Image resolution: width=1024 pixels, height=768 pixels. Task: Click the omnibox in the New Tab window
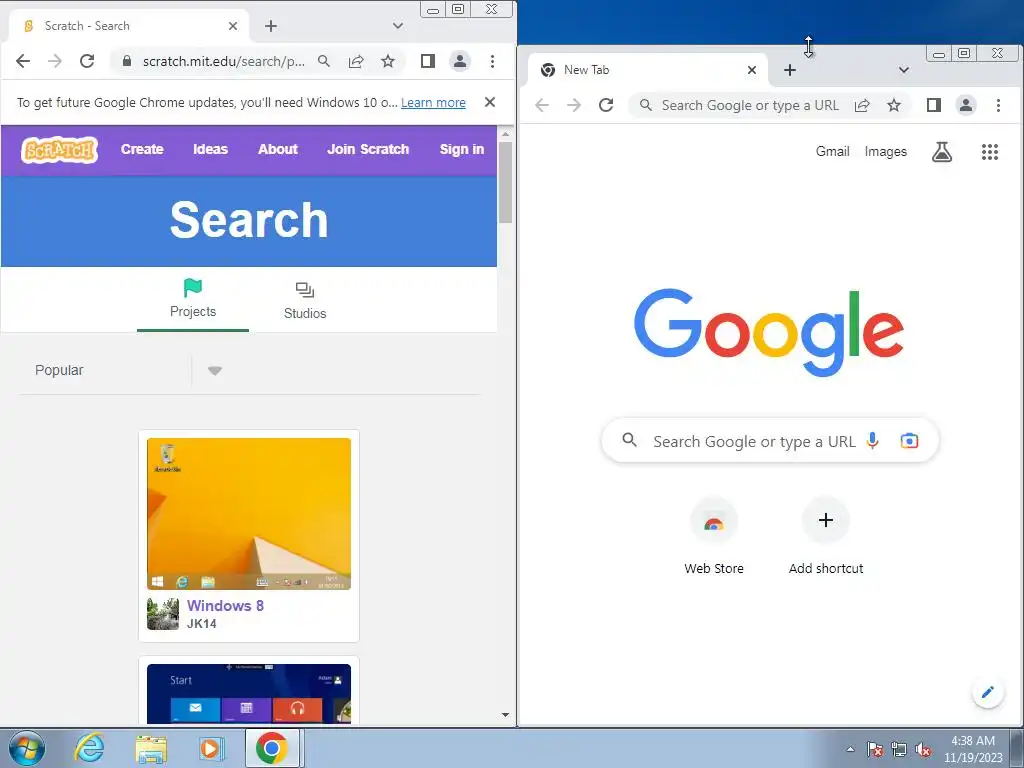pyautogui.click(x=750, y=105)
